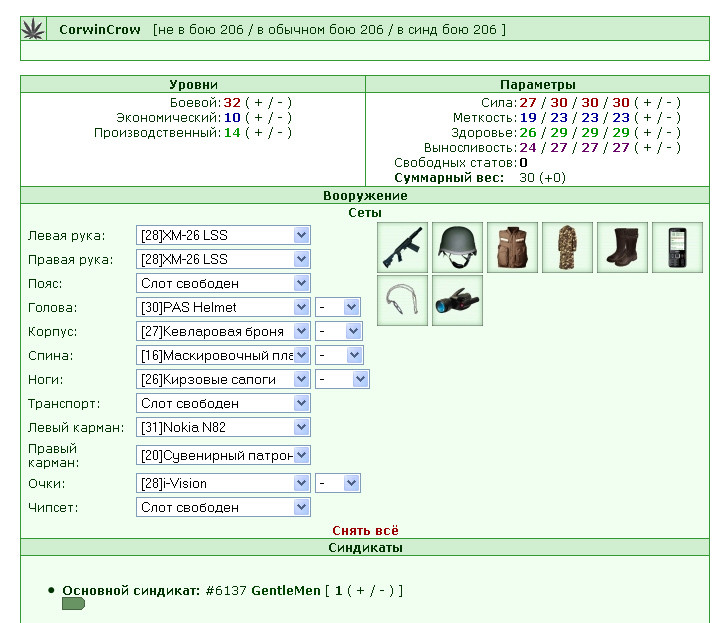Click Снять всё to remove all equipment
Screen dimensions: 727x623
pos(365,530)
